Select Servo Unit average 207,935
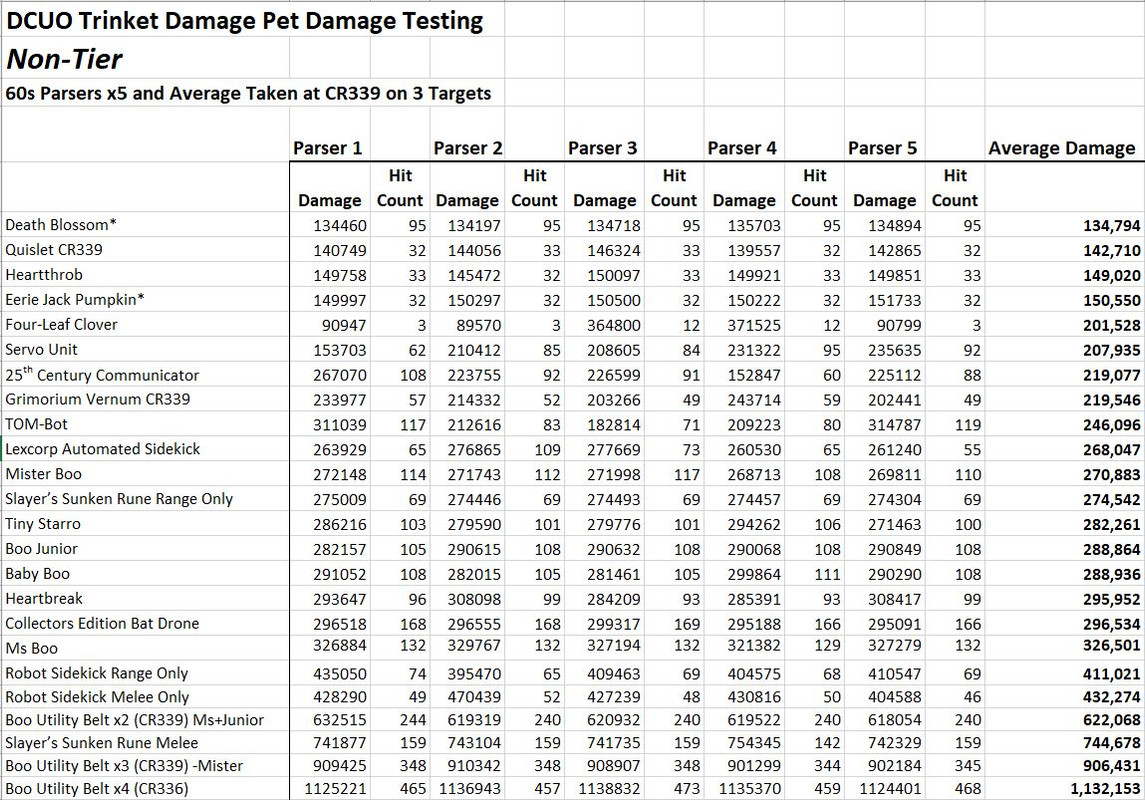The image size is (1145, 800). click(x=1111, y=350)
